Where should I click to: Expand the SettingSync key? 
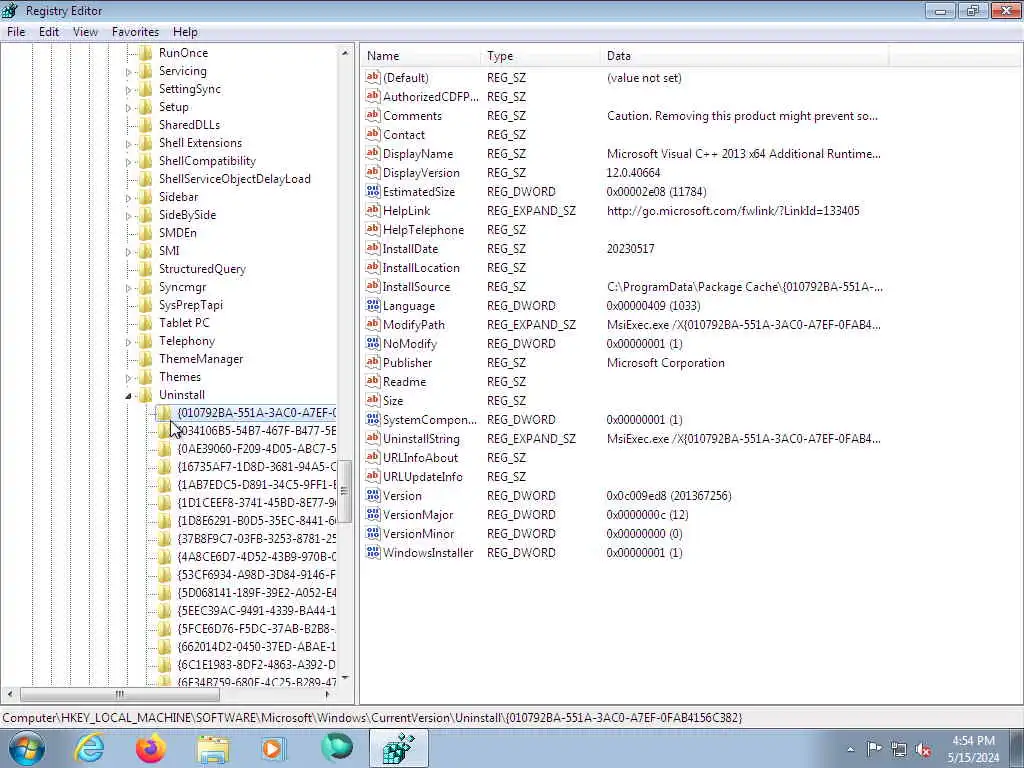(129, 89)
